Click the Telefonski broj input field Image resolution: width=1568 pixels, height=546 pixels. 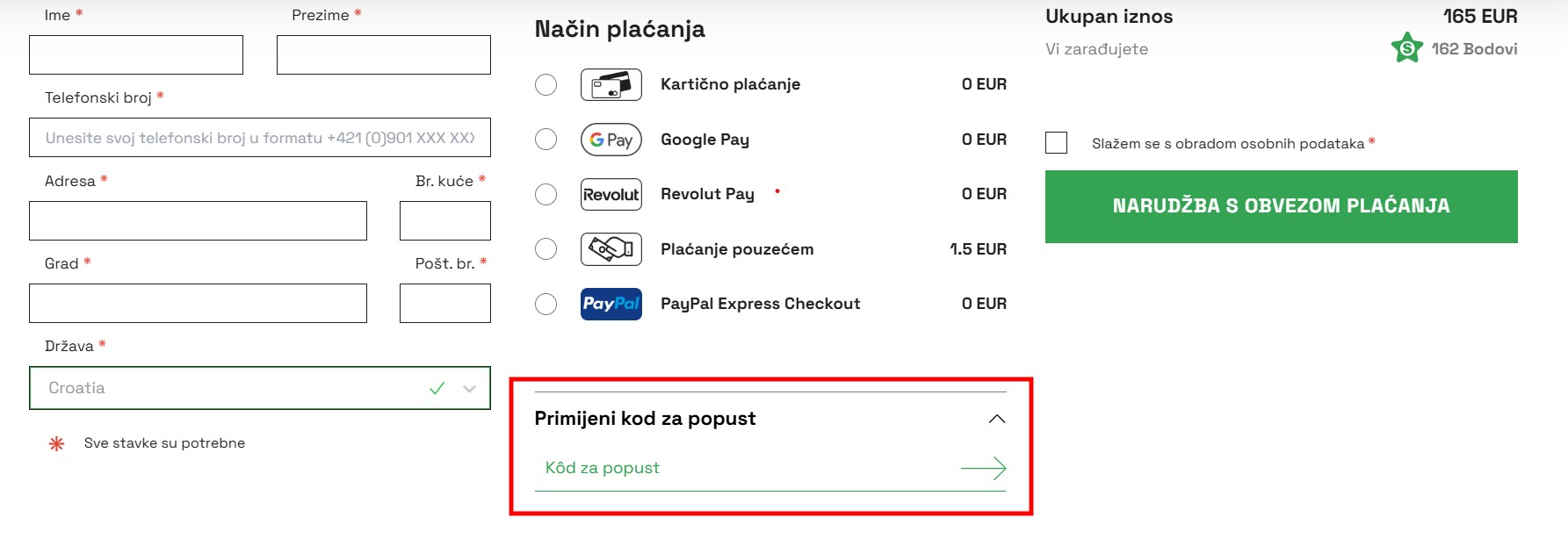(x=259, y=138)
